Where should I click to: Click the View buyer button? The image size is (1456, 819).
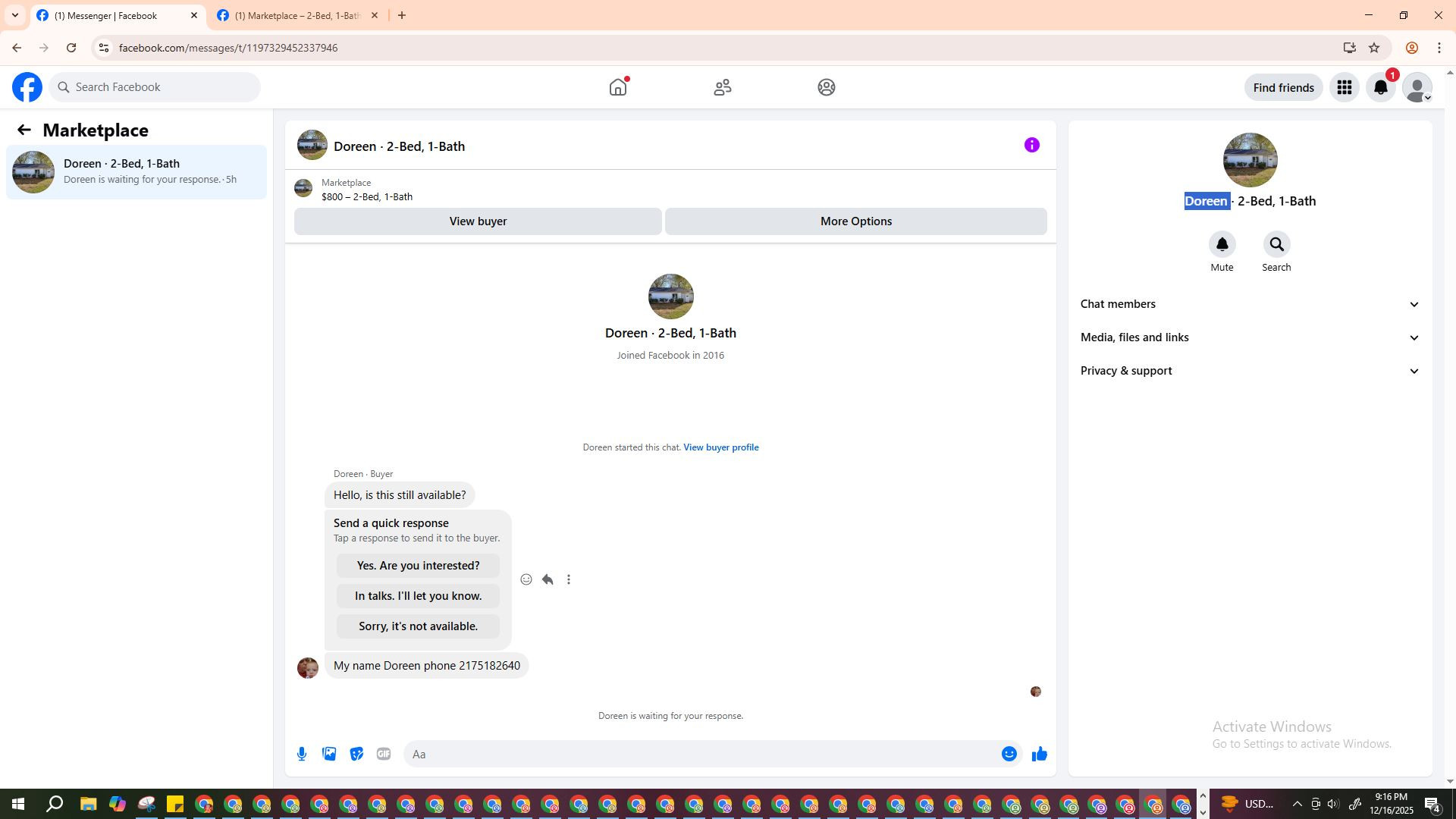478,221
